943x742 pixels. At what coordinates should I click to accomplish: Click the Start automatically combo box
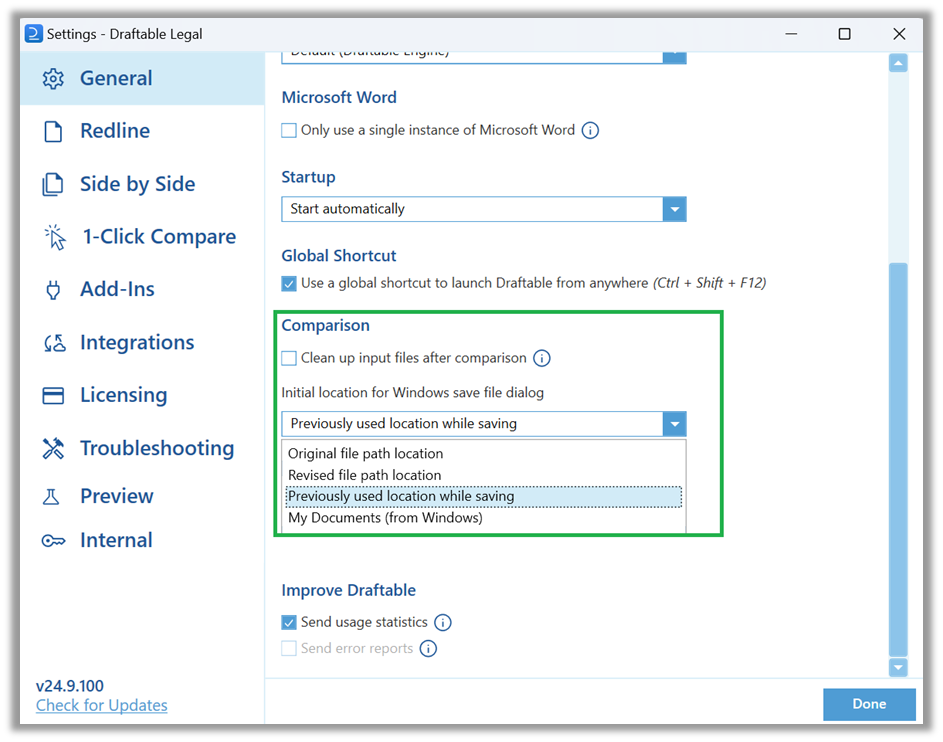[484, 209]
